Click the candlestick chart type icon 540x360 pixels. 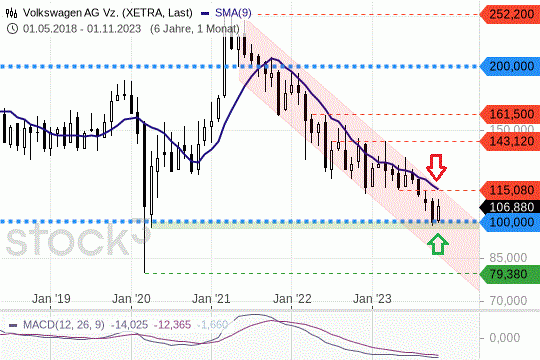[12, 13]
